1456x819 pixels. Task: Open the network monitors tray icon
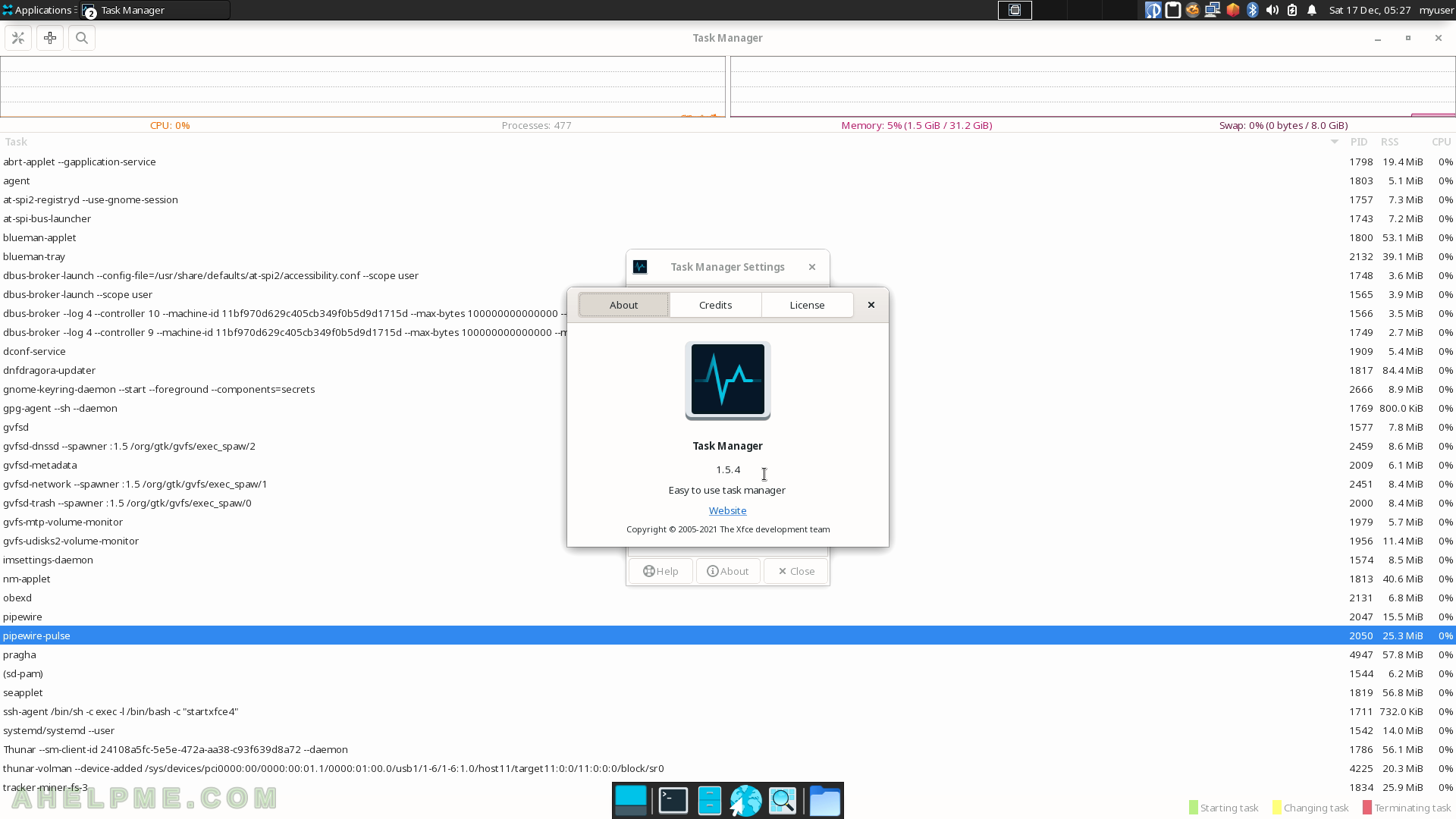[x=1213, y=10]
